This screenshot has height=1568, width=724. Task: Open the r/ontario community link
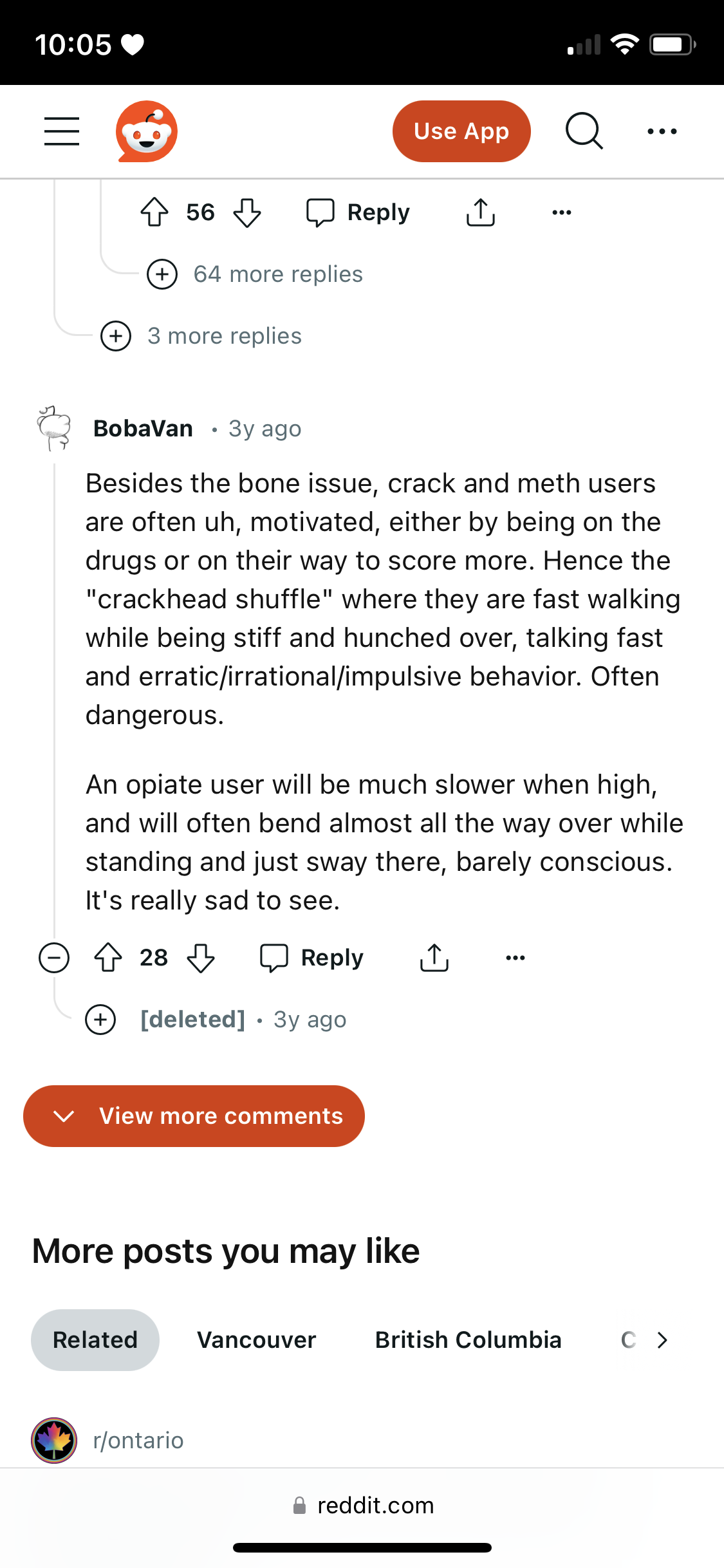point(138,1441)
